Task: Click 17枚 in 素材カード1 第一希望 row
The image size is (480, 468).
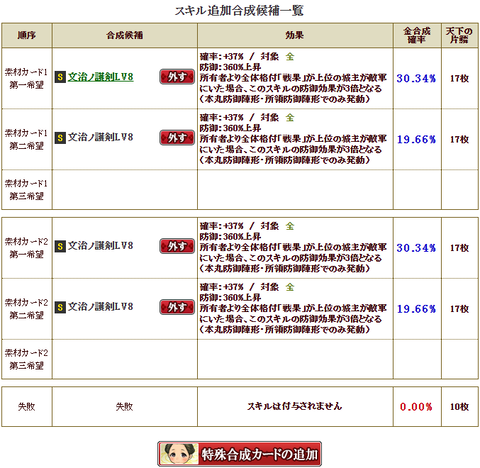Action: click(x=459, y=78)
